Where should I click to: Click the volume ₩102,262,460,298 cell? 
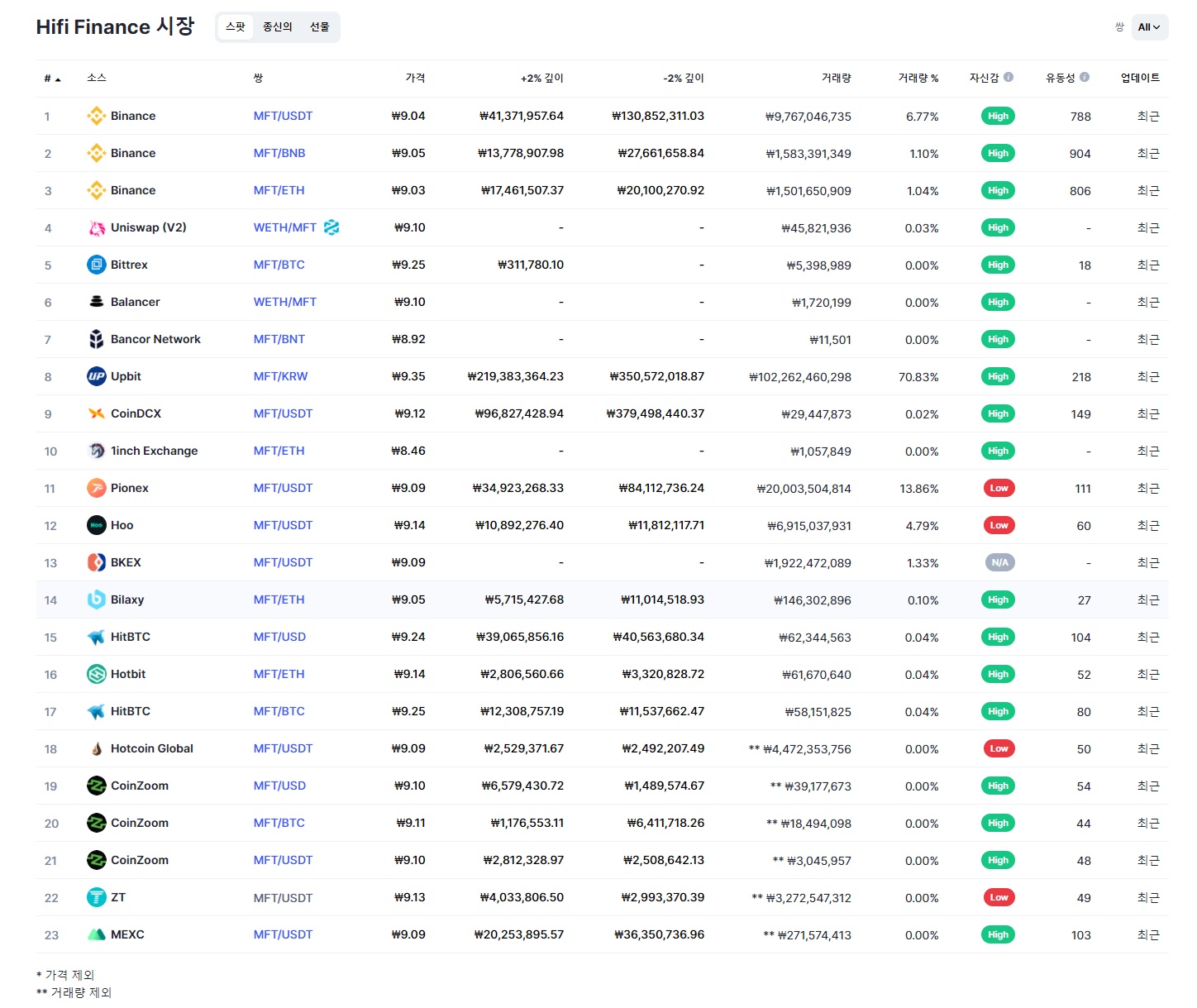(x=800, y=377)
